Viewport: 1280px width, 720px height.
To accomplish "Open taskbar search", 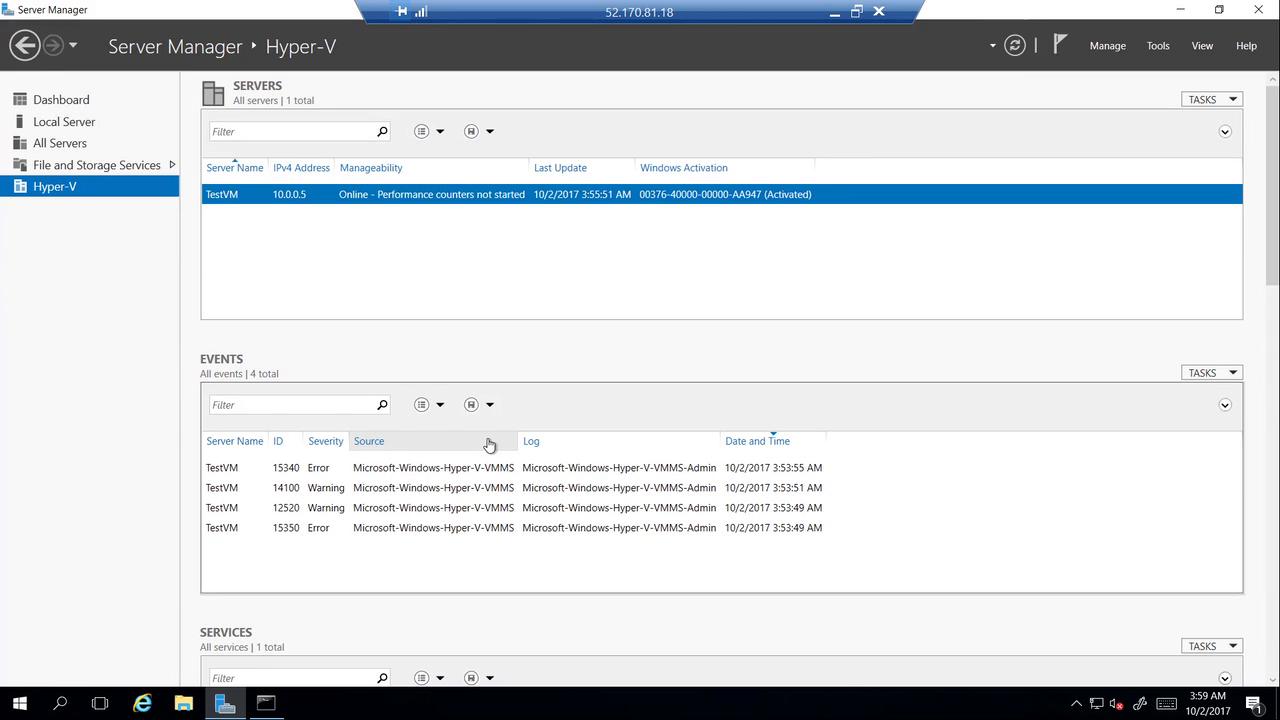I will pyautogui.click(x=59, y=703).
